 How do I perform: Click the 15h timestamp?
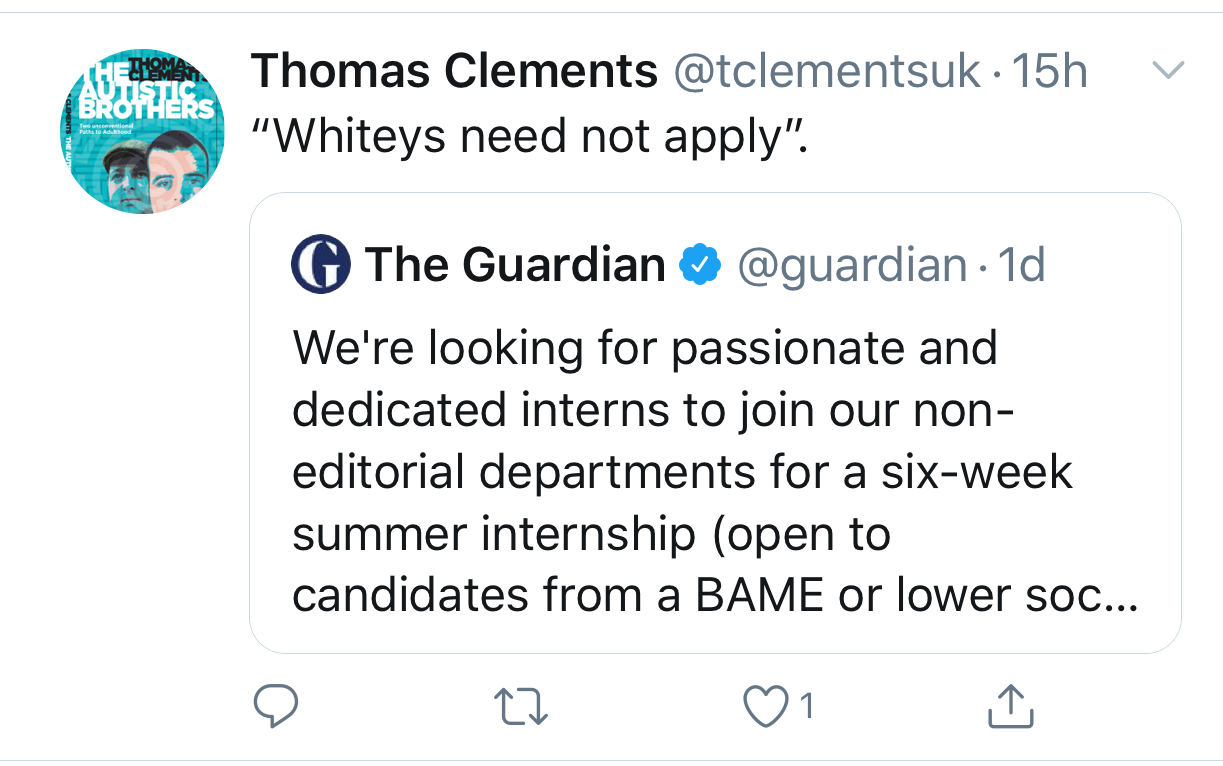point(1050,71)
